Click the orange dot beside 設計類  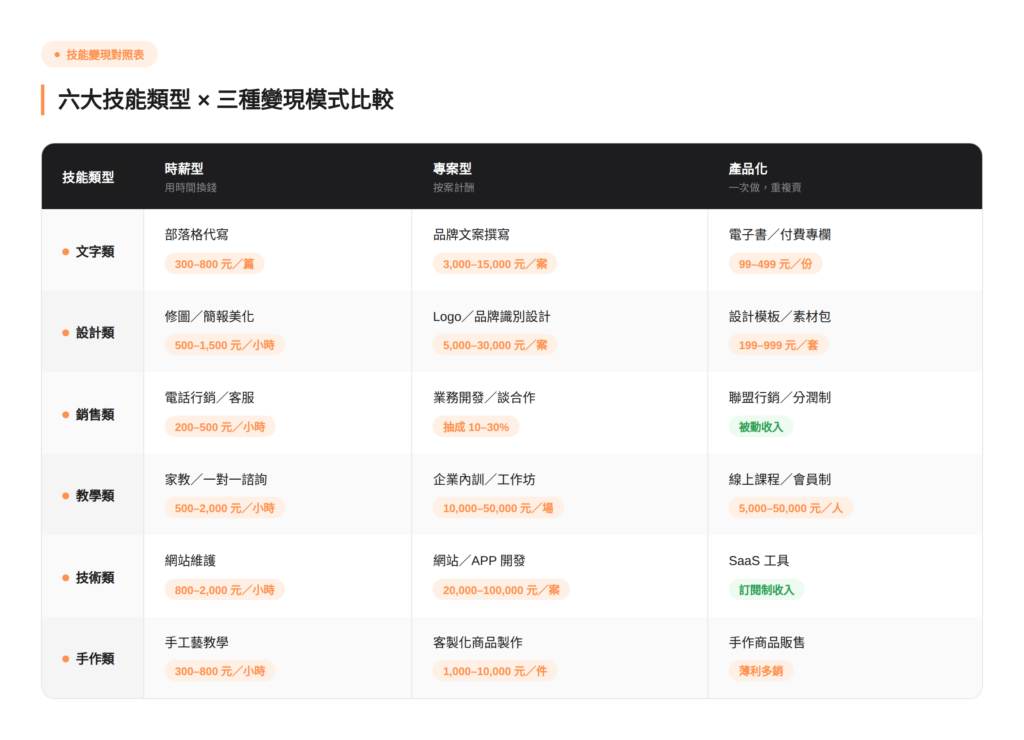pos(66,333)
